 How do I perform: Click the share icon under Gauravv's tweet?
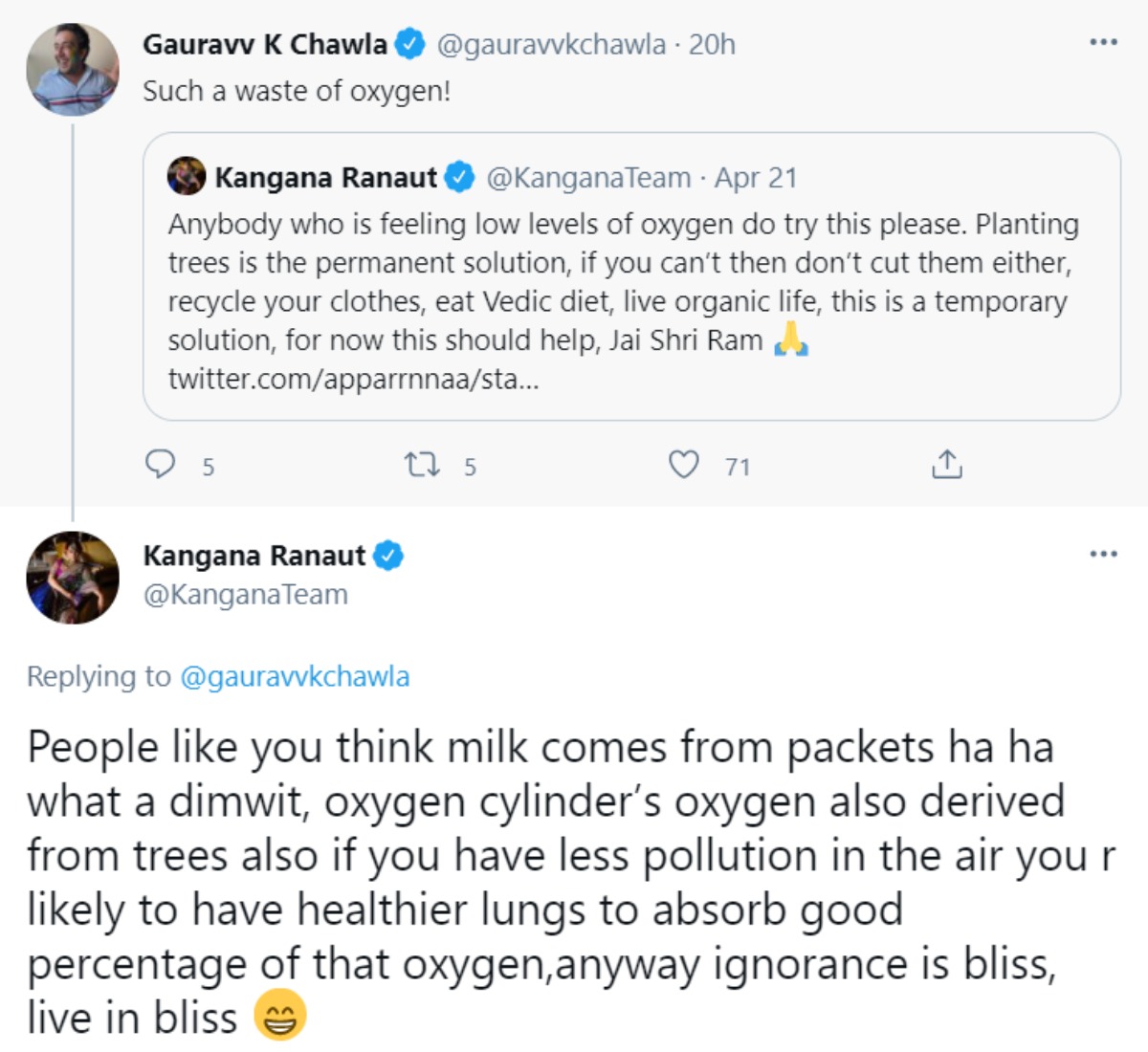pyautogui.click(x=946, y=465)
